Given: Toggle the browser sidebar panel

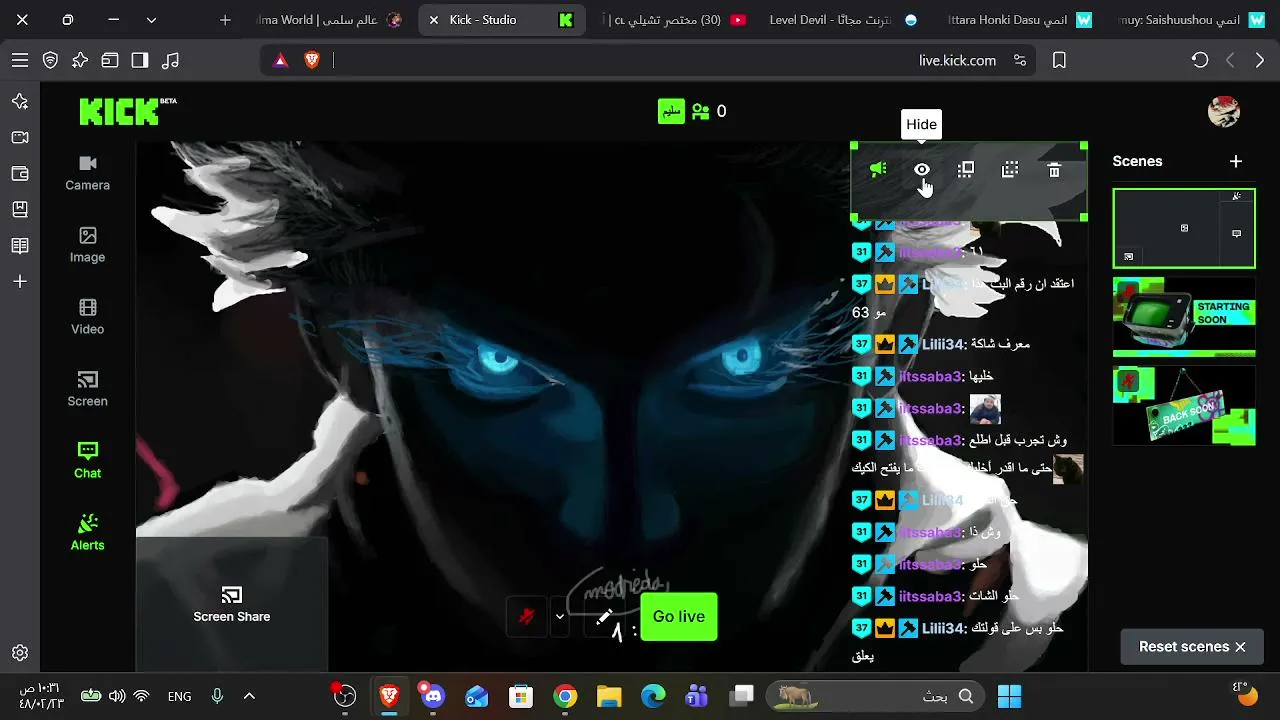Looking at the screenshot, I should click(140, 60).
